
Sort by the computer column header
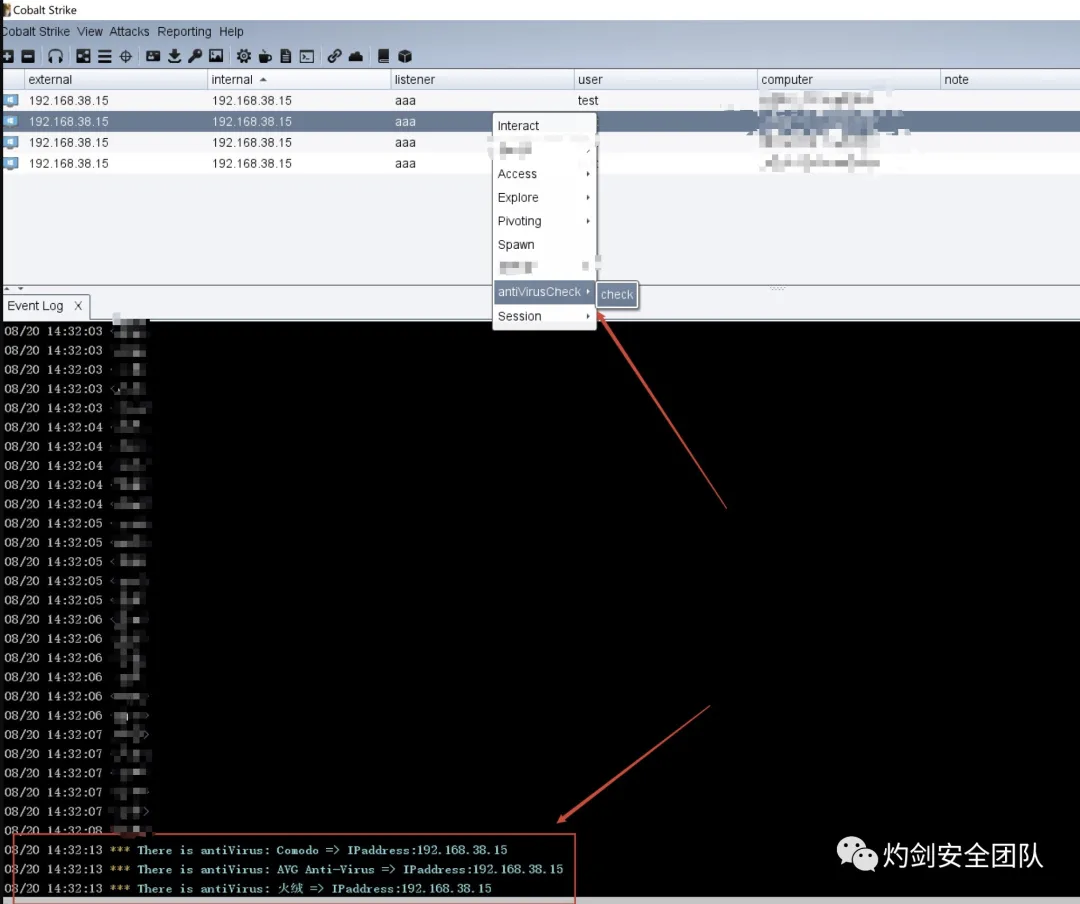tap(849, 79)
